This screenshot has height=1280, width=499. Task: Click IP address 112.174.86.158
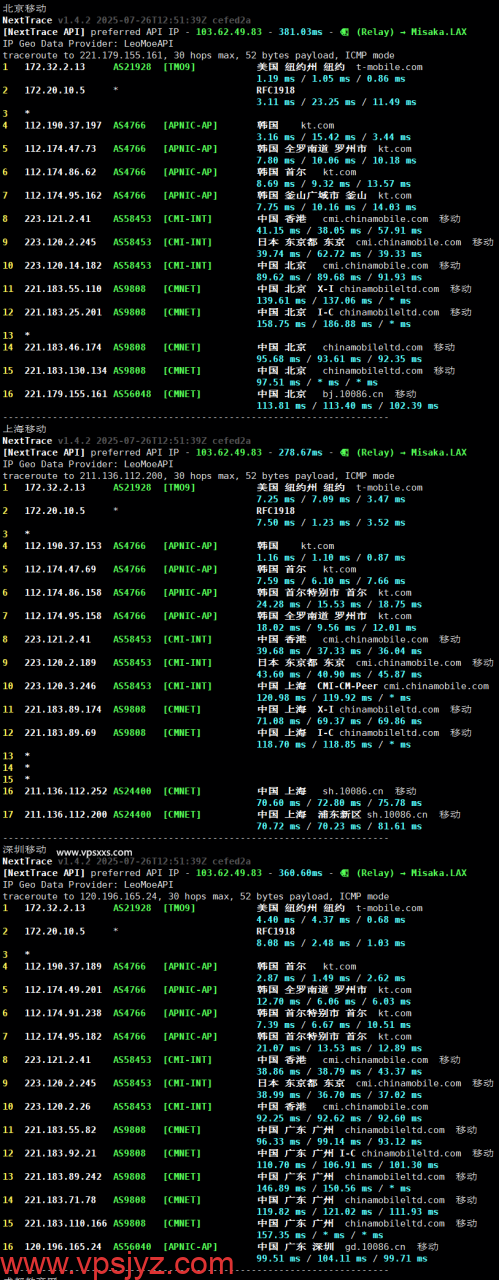63,592
